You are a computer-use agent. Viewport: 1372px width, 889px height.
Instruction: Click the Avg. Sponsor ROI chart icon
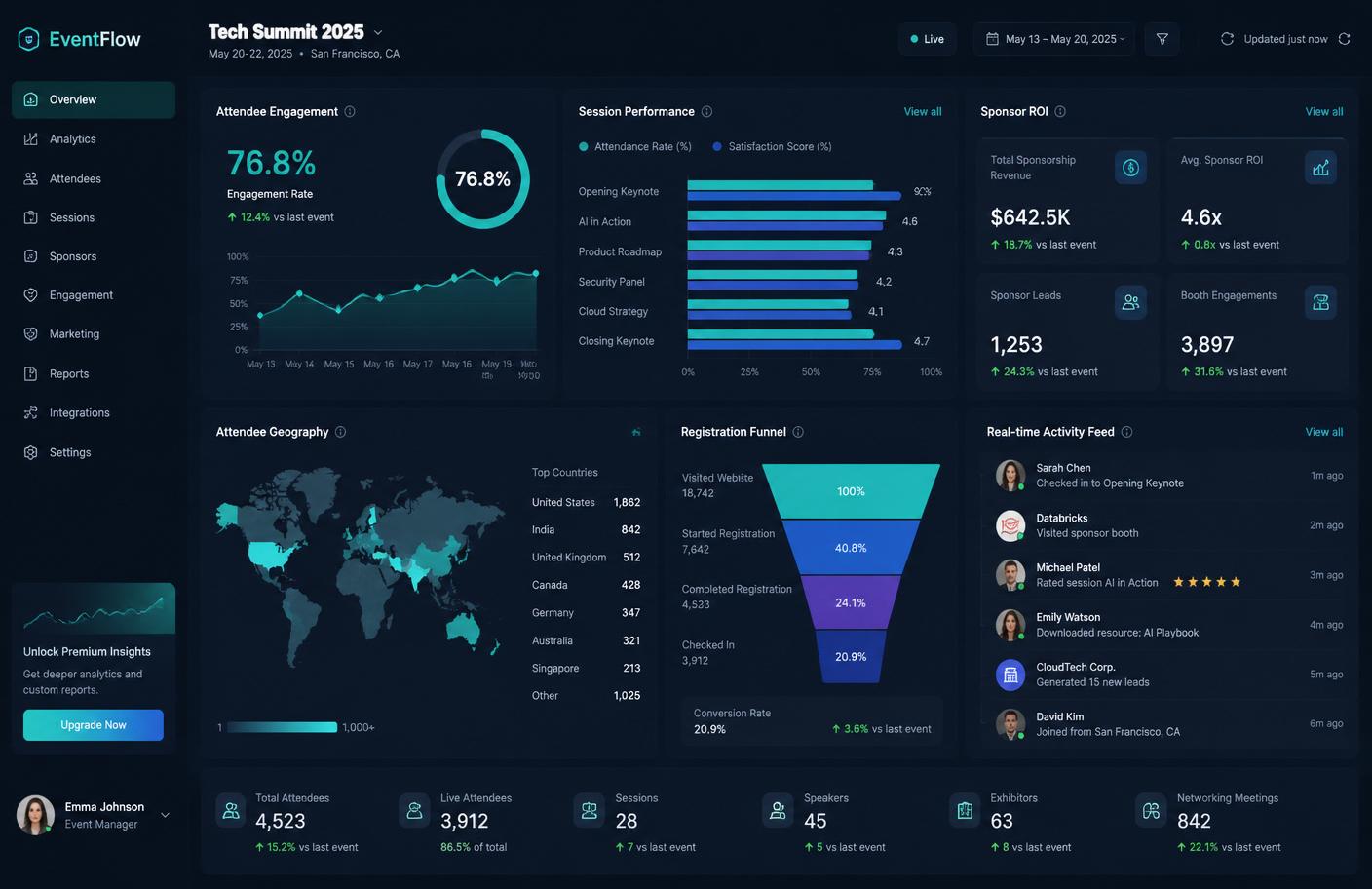tap(1320, 168)
